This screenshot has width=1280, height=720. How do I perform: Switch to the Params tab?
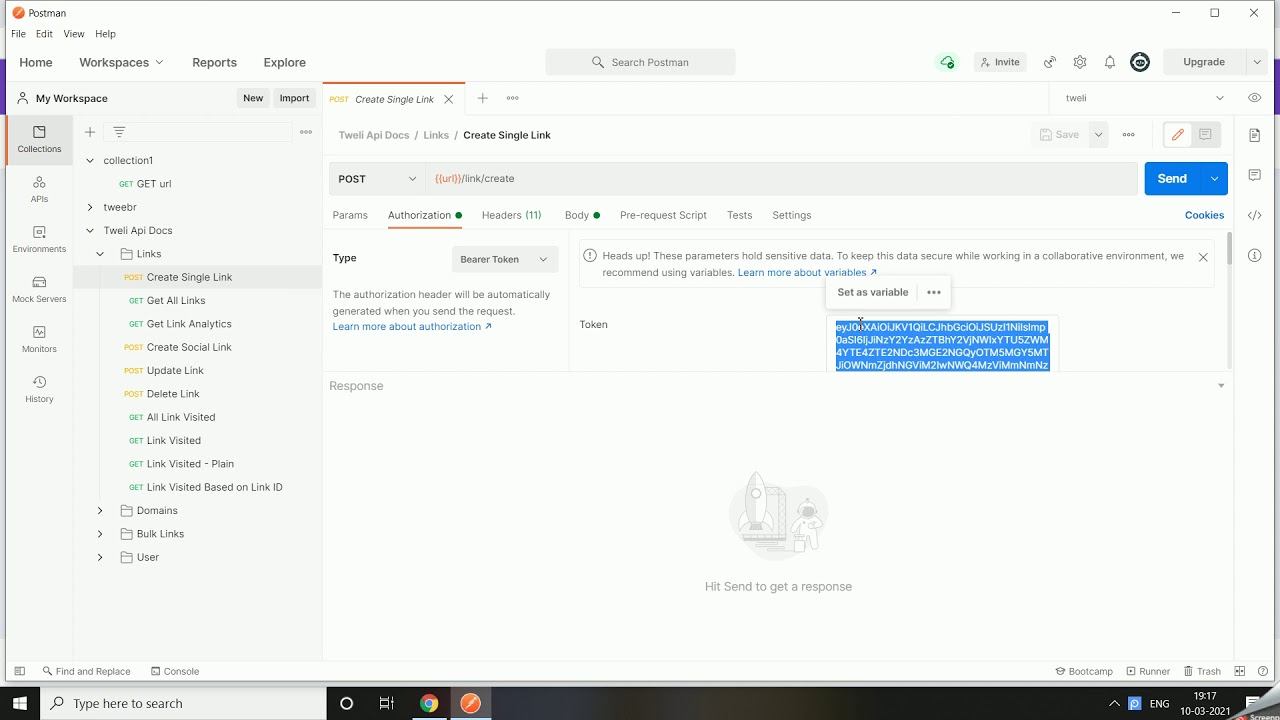350,215
